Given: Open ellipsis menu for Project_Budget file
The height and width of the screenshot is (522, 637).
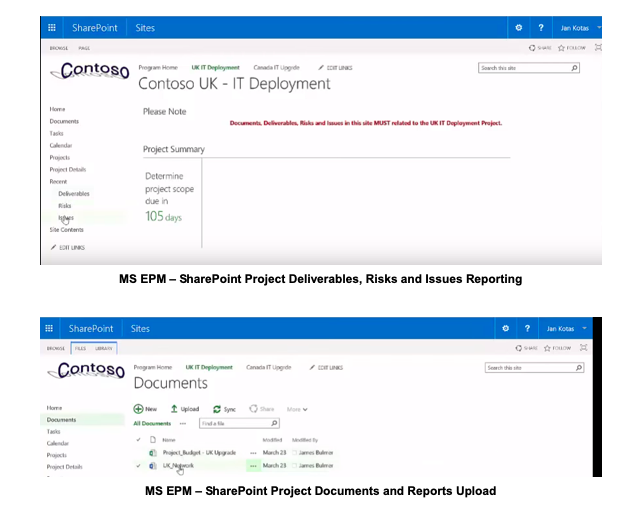Looking at the screenshot, I should point(253,453).
